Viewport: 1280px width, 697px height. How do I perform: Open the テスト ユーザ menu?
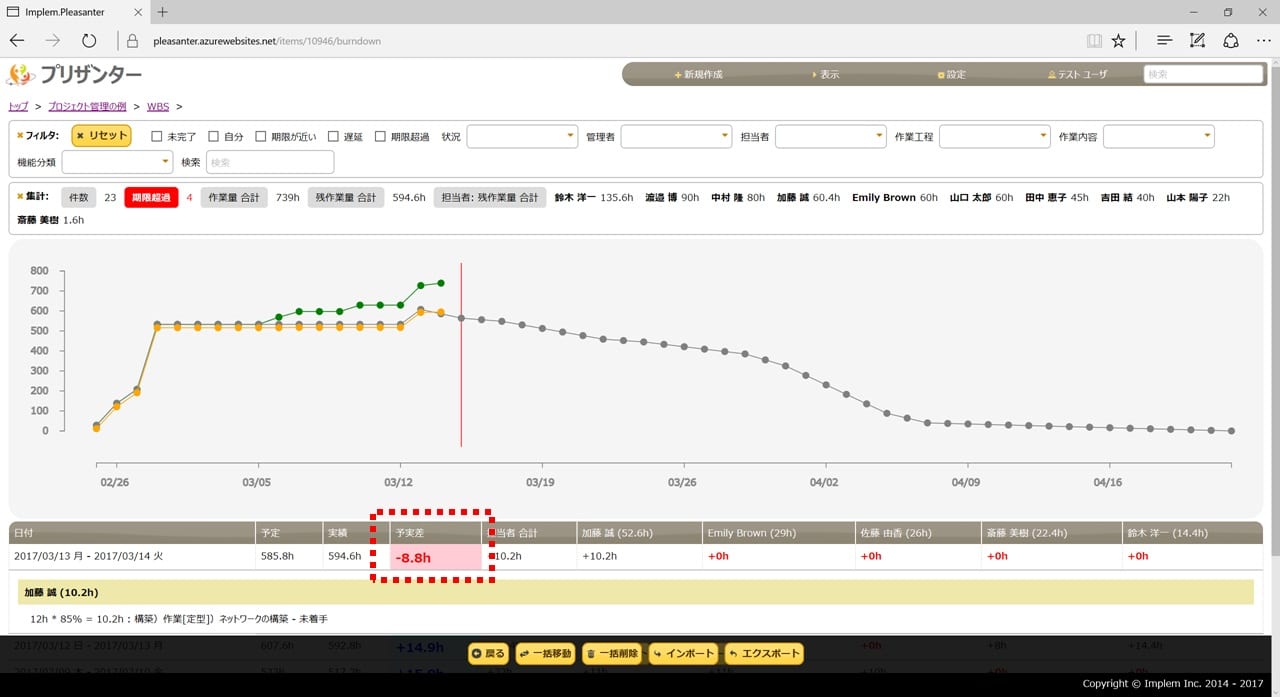pos(1077,75)
